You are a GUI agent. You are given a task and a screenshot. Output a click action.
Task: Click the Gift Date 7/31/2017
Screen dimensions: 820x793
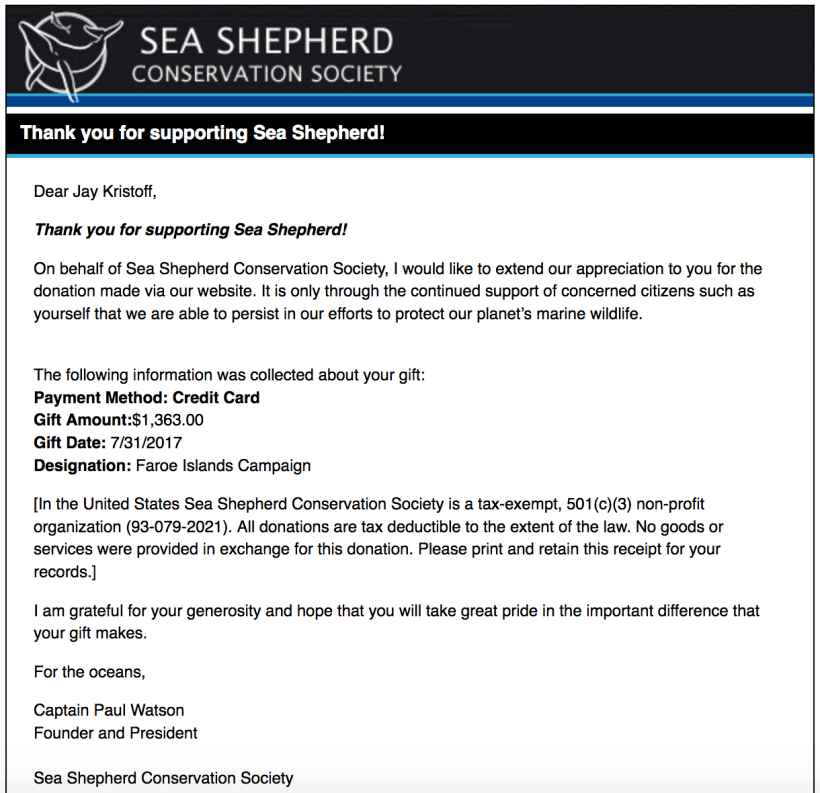146,442
